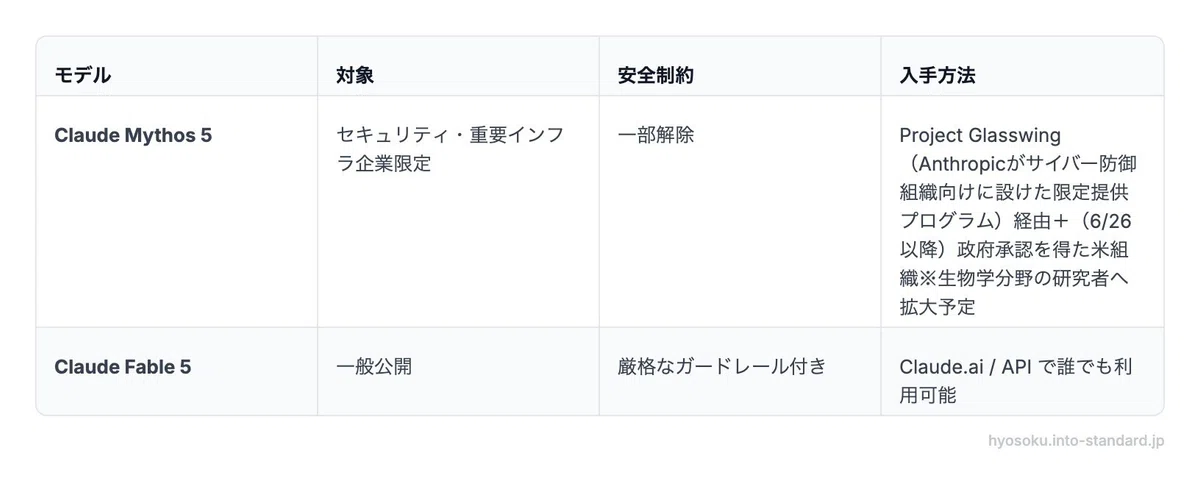This screenshot has width=1200, height=481.
Task: Click the 用可能 text in Fable row
Action: point(928,395)
